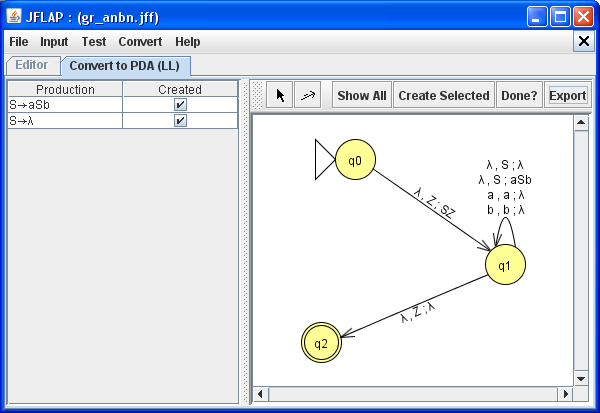This screenshot has height=413, width=600.
Task: Click the Done? button
Action: coord(518,96)
